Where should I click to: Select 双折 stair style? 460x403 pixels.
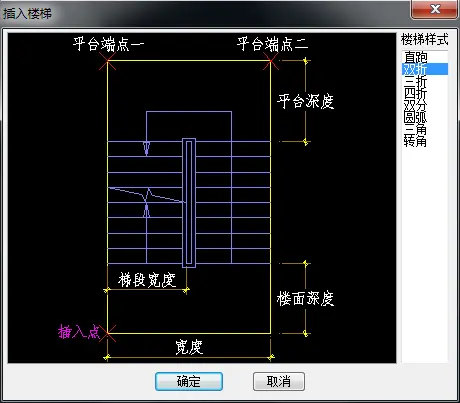click(x=425, y=69)
